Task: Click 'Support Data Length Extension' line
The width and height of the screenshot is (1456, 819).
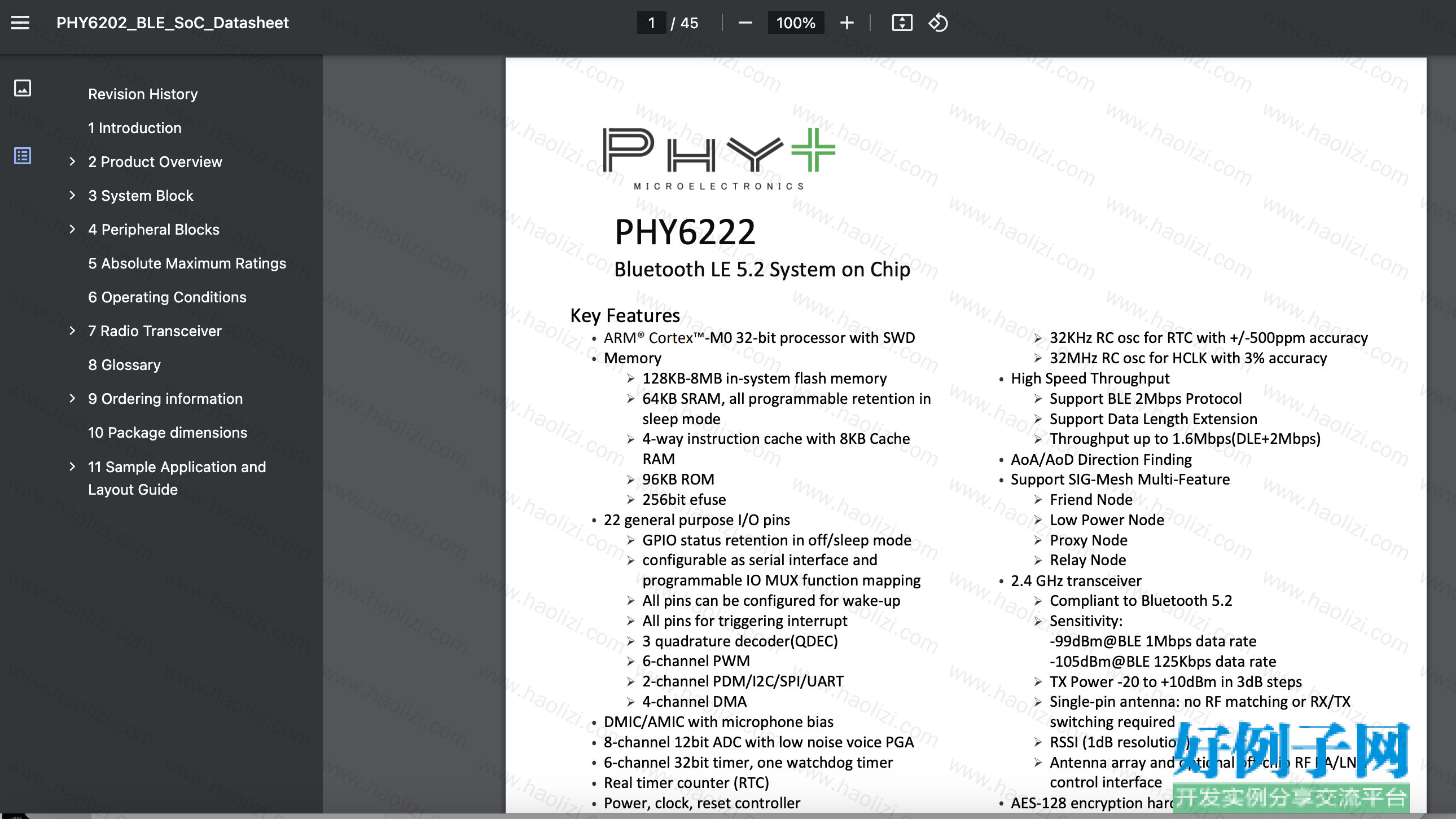Action: (1153, 419)
